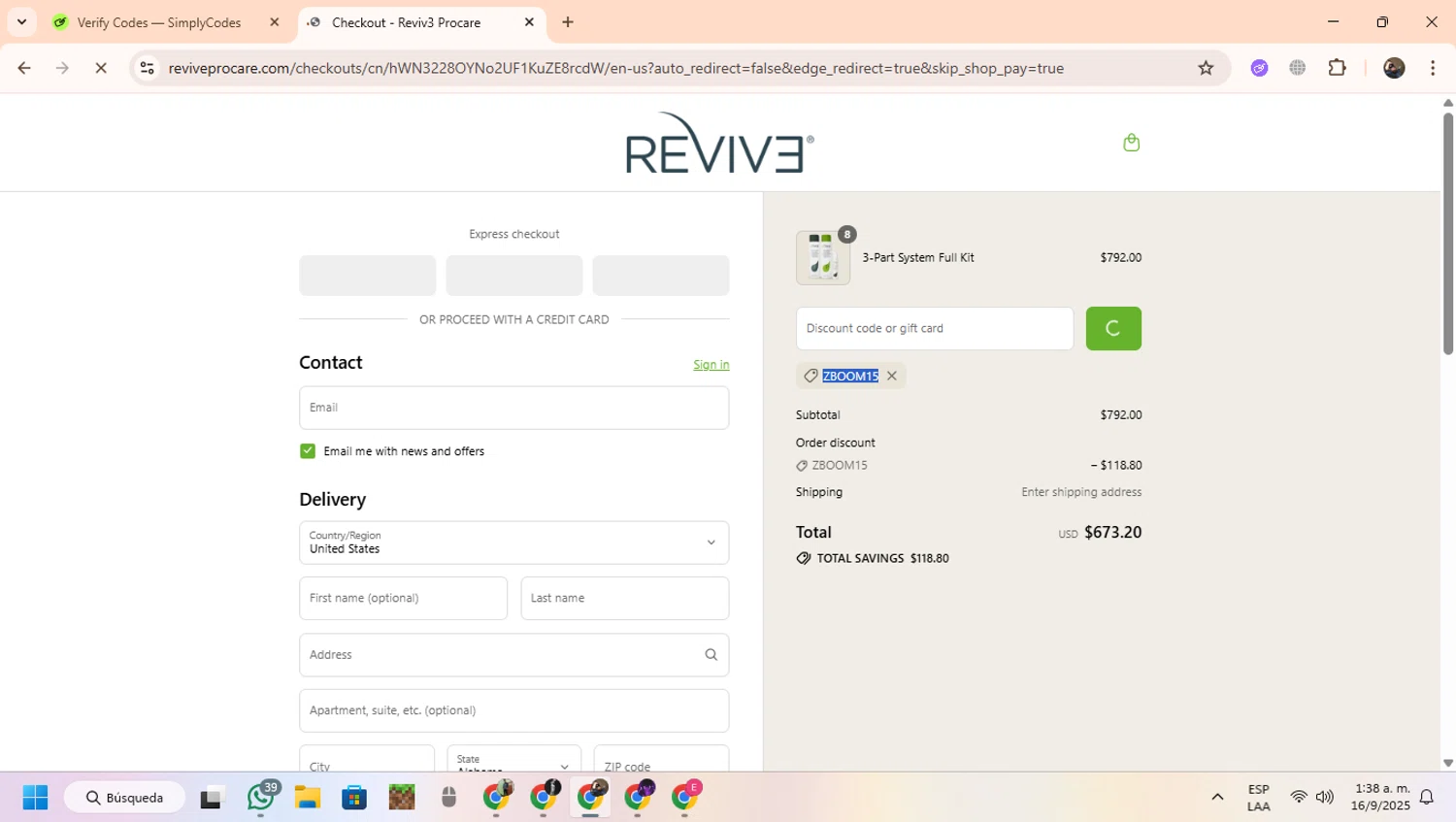Viewport: 1456px width, 822px height.
Task: Click the 3-Part System Full Kit thumbnail
Action: click(823, 257)
